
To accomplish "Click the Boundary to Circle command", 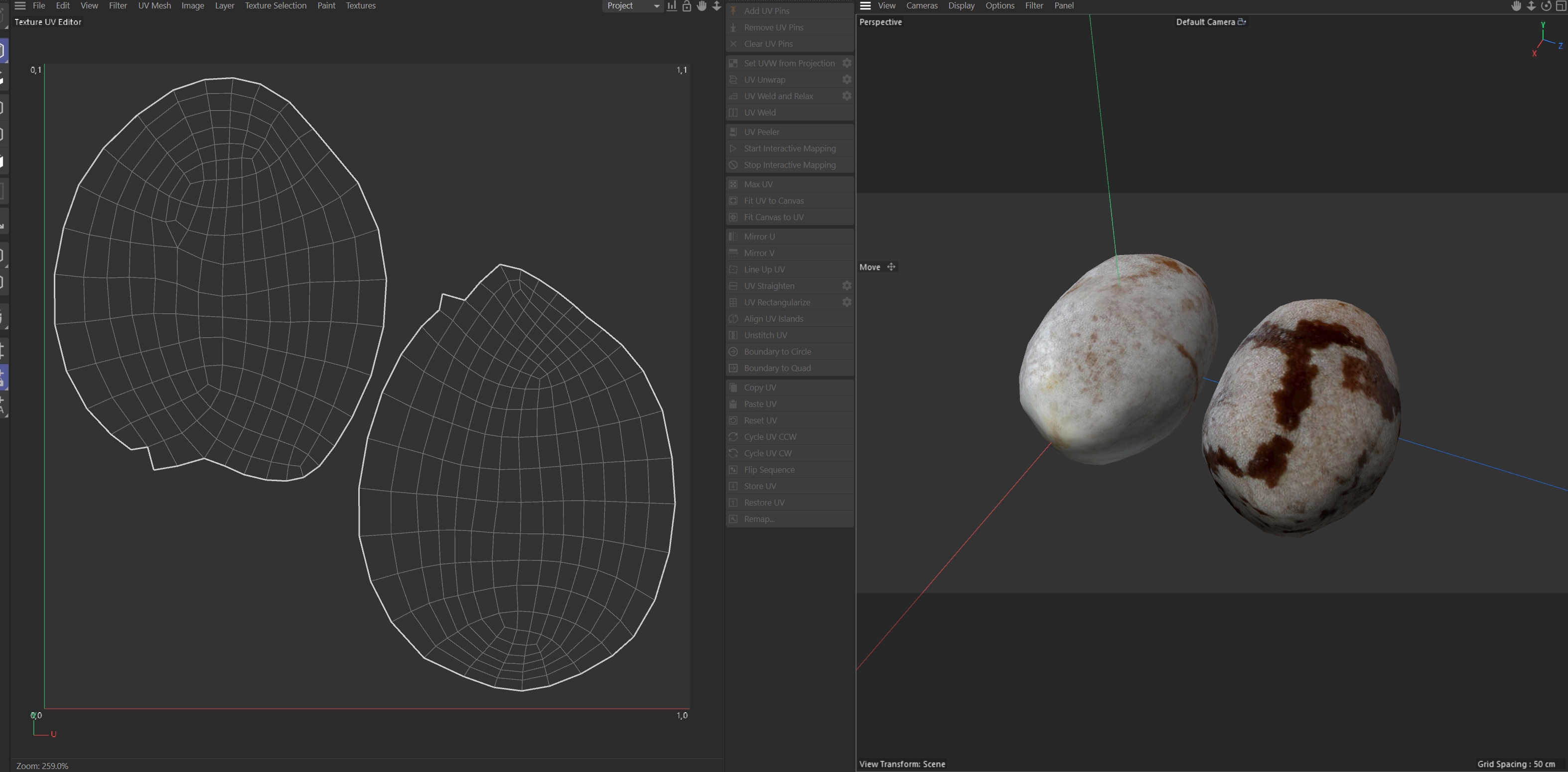I will pyautogui.click(x=777, y=352).
